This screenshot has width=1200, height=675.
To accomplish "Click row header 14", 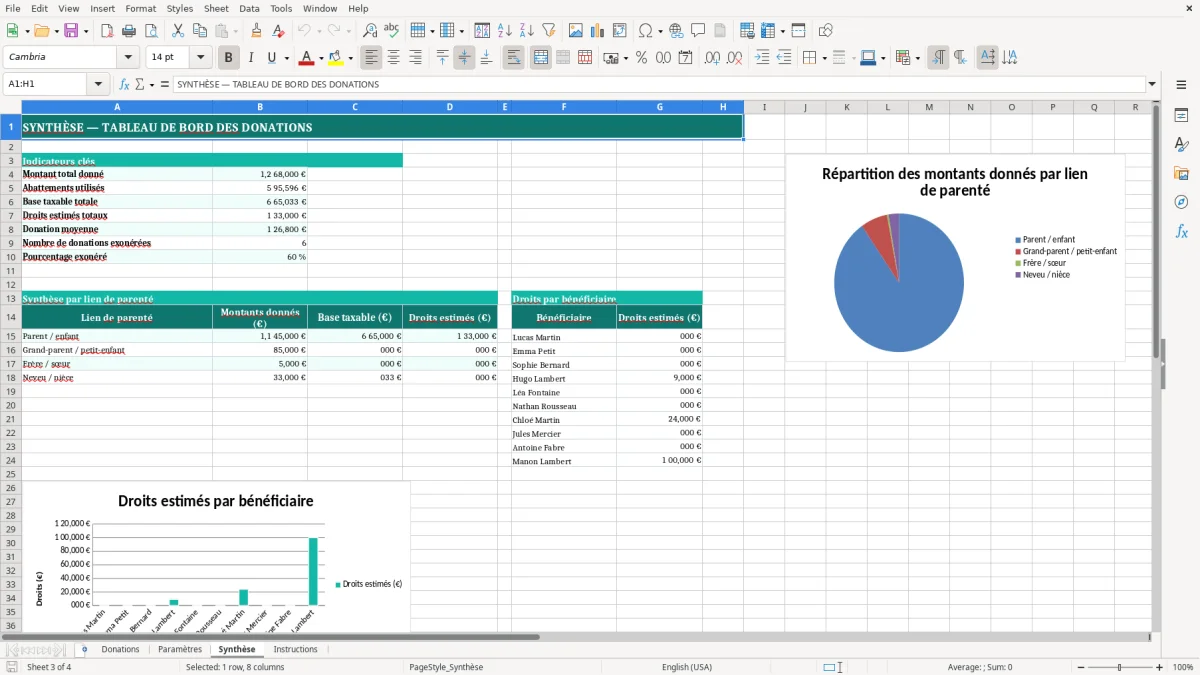I will coord(10,317).
